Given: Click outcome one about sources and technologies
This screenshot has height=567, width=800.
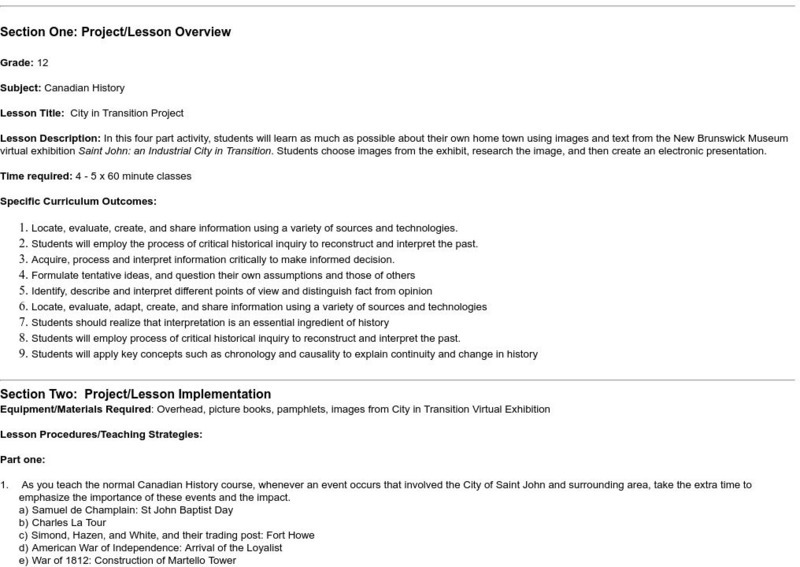Looking at the screenshot, I should click(244, 228).
